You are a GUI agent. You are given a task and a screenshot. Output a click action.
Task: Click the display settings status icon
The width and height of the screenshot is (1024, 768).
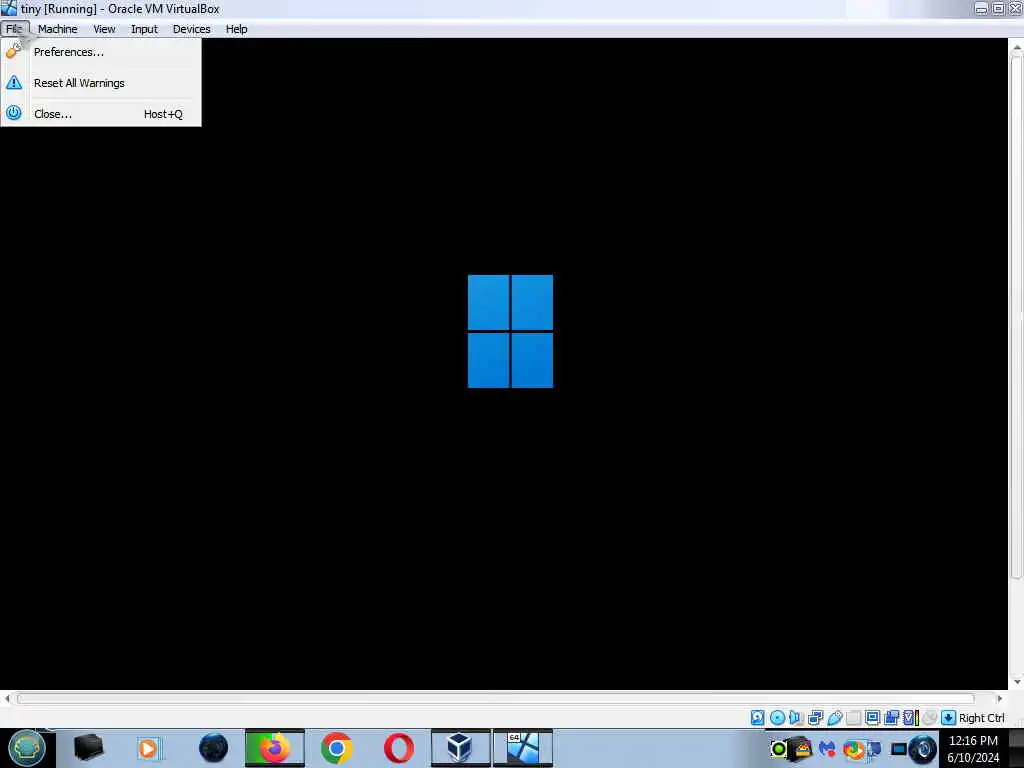point(872,718)
